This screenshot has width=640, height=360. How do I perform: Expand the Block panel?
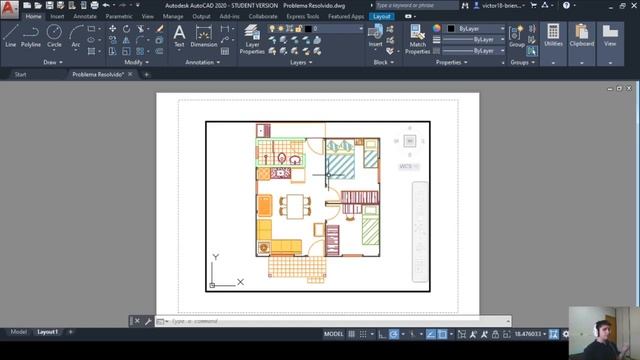384,62
